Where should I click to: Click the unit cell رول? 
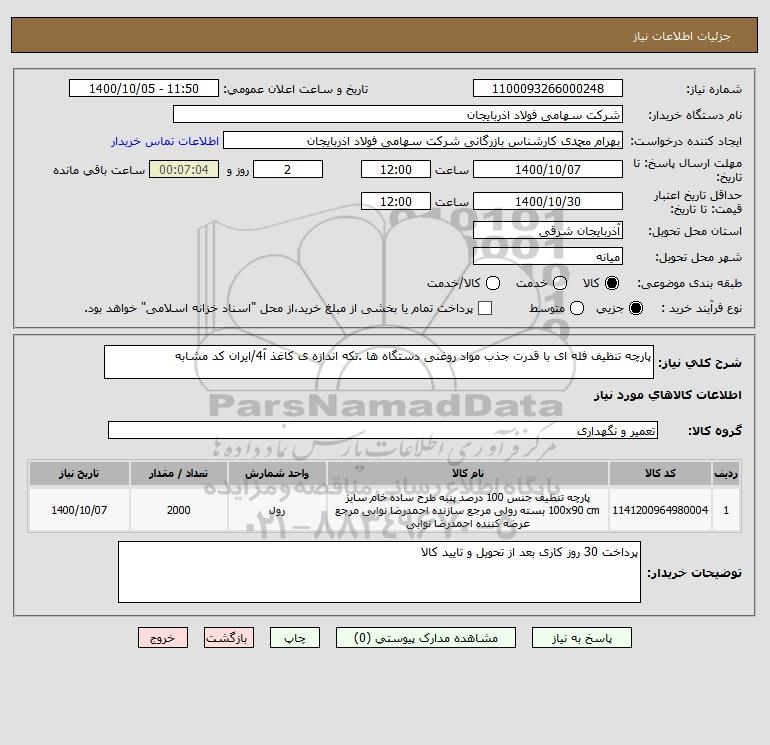277,510
